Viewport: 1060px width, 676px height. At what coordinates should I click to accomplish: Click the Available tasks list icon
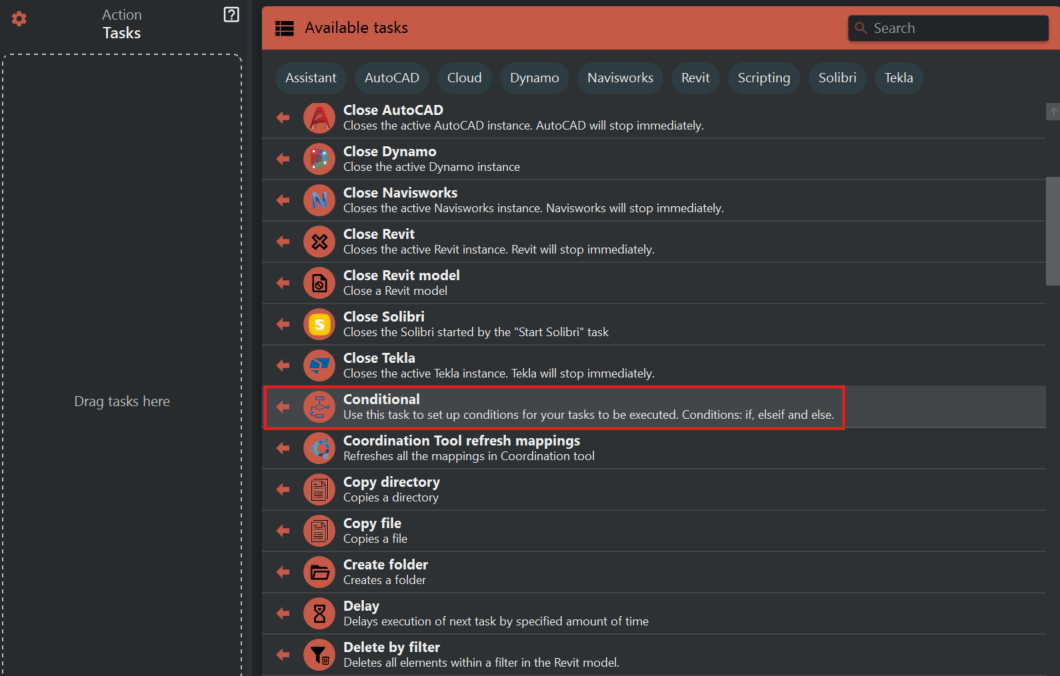pos(285,28)
